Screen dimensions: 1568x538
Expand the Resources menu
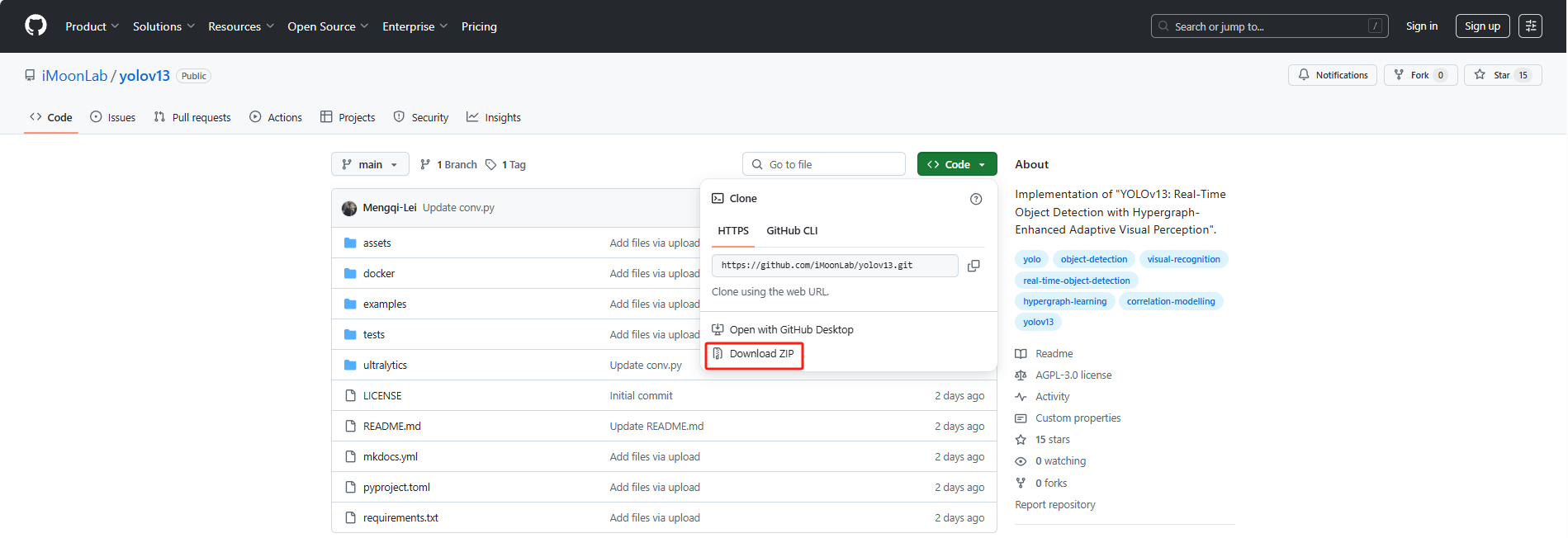click(240, 26)
